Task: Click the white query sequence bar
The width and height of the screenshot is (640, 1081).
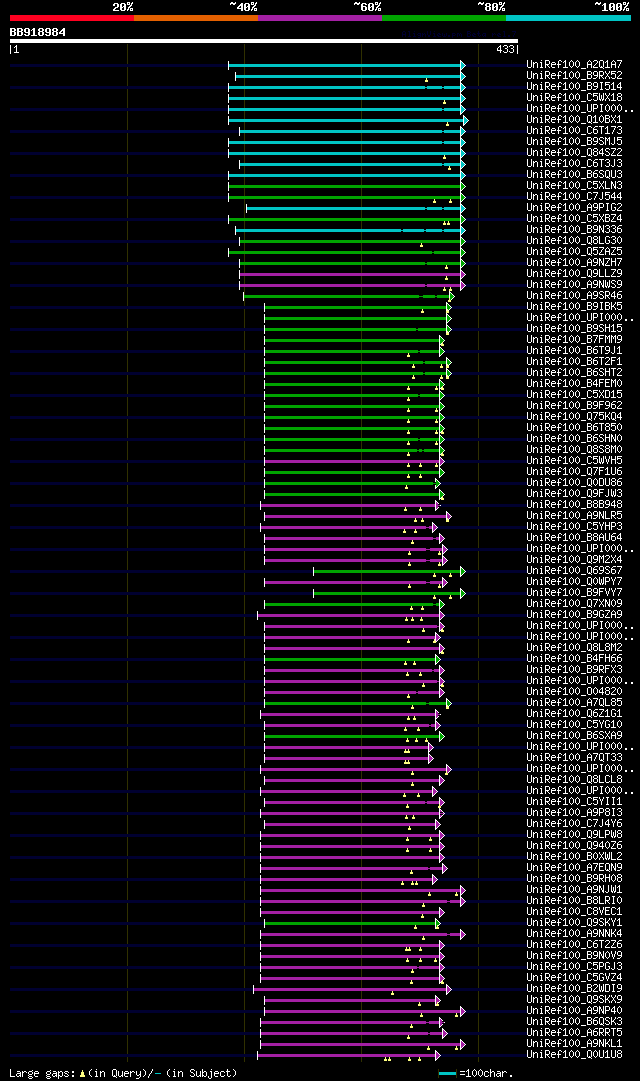Action: pyautogui.click(x=263, y=41)
